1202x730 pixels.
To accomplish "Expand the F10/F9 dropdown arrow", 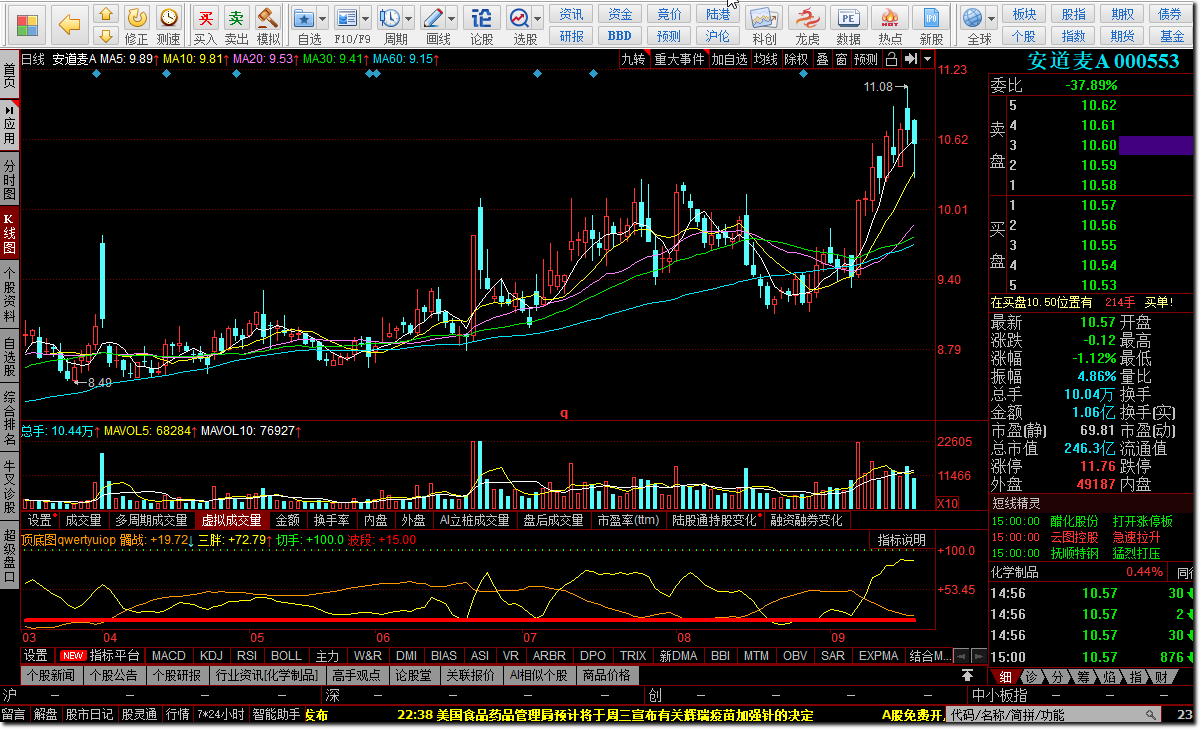I will coord(366,18).
